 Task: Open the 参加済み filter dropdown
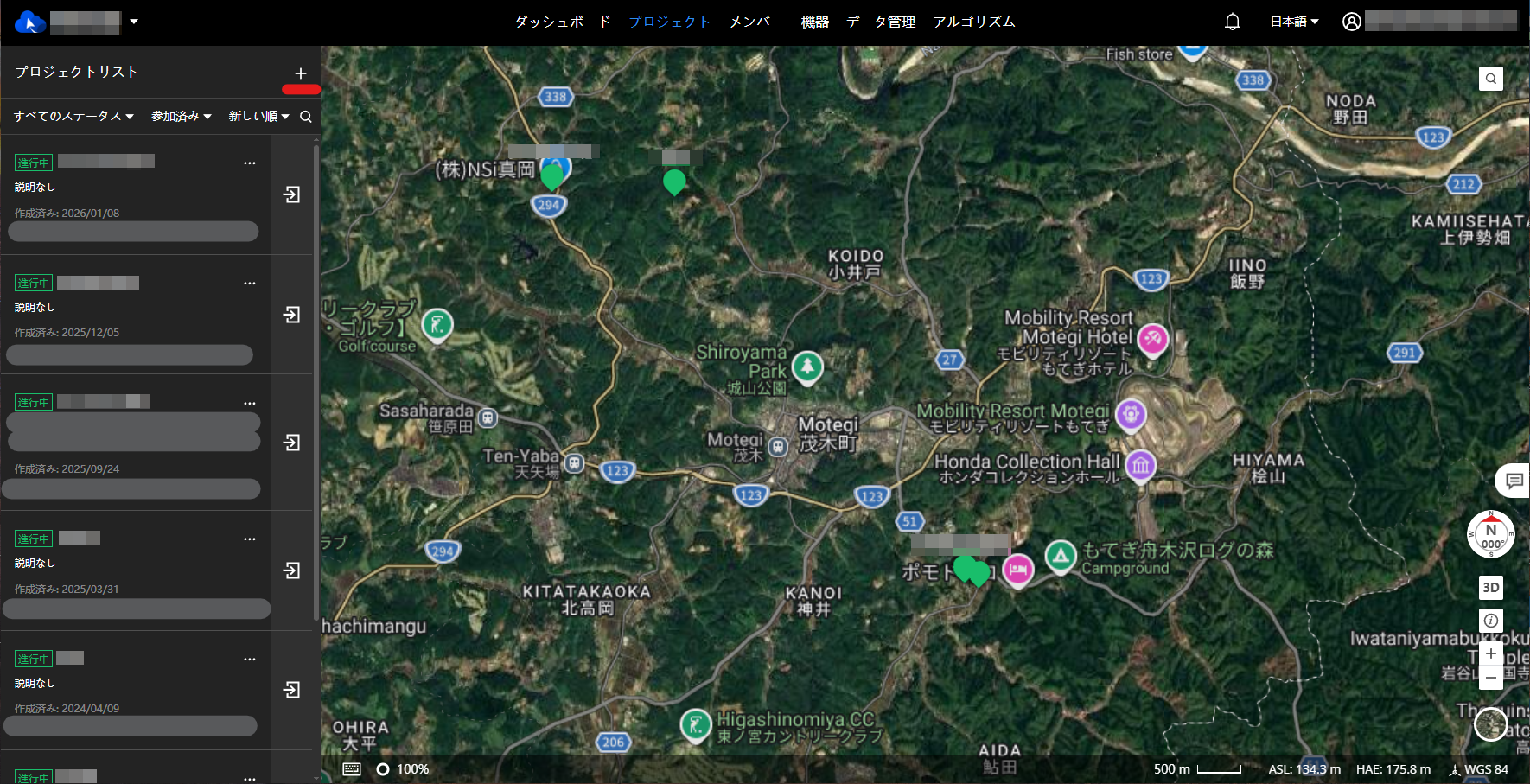pyautogui.click(x=182, y=116)
